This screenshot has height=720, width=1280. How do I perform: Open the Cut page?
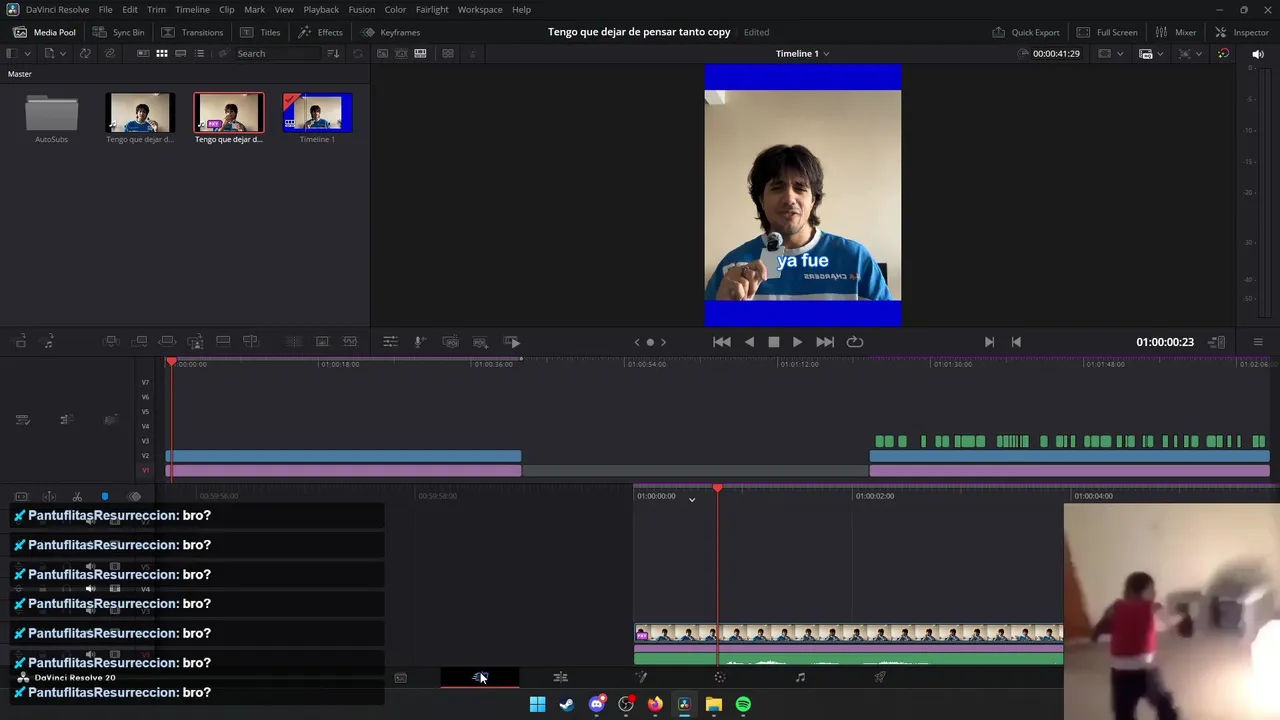[480, 677]
